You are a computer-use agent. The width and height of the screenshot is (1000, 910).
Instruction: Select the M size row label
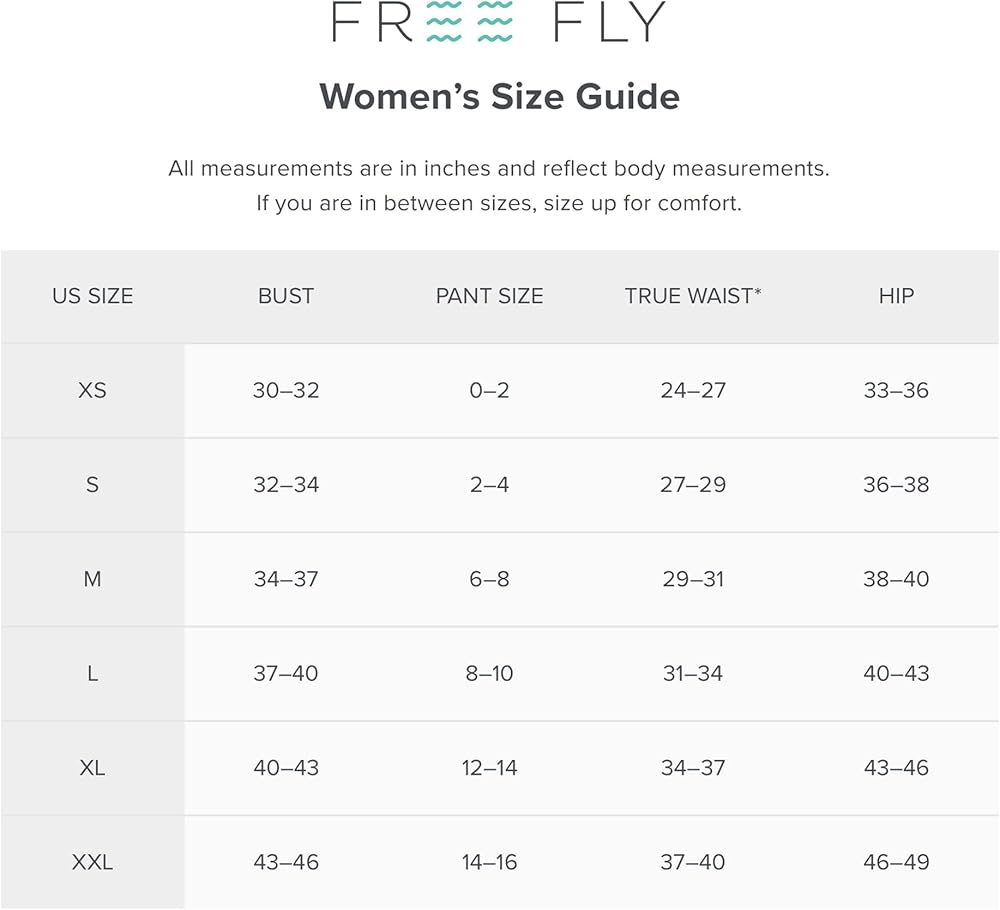(x=92, y=579)
